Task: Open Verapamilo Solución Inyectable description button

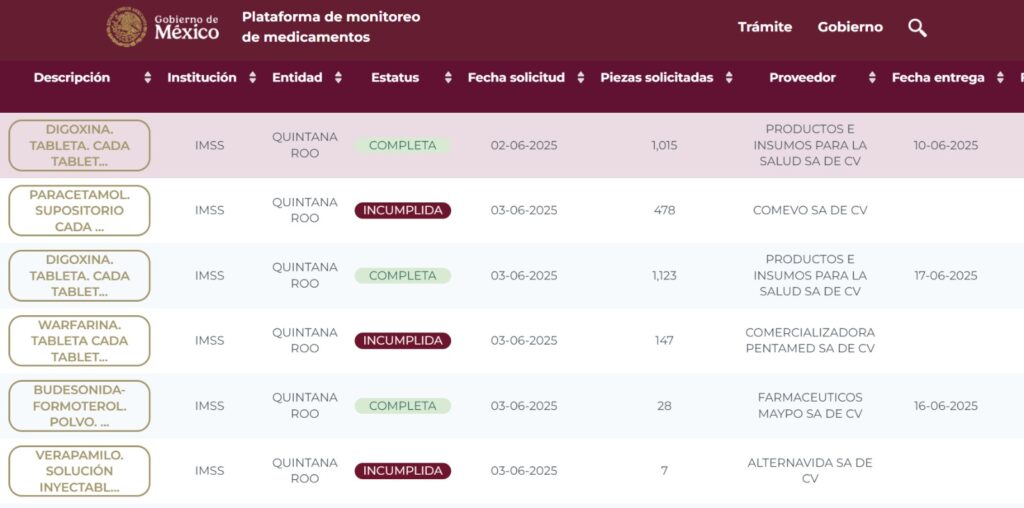Action: pyautogui.click(x=79, y=471)
